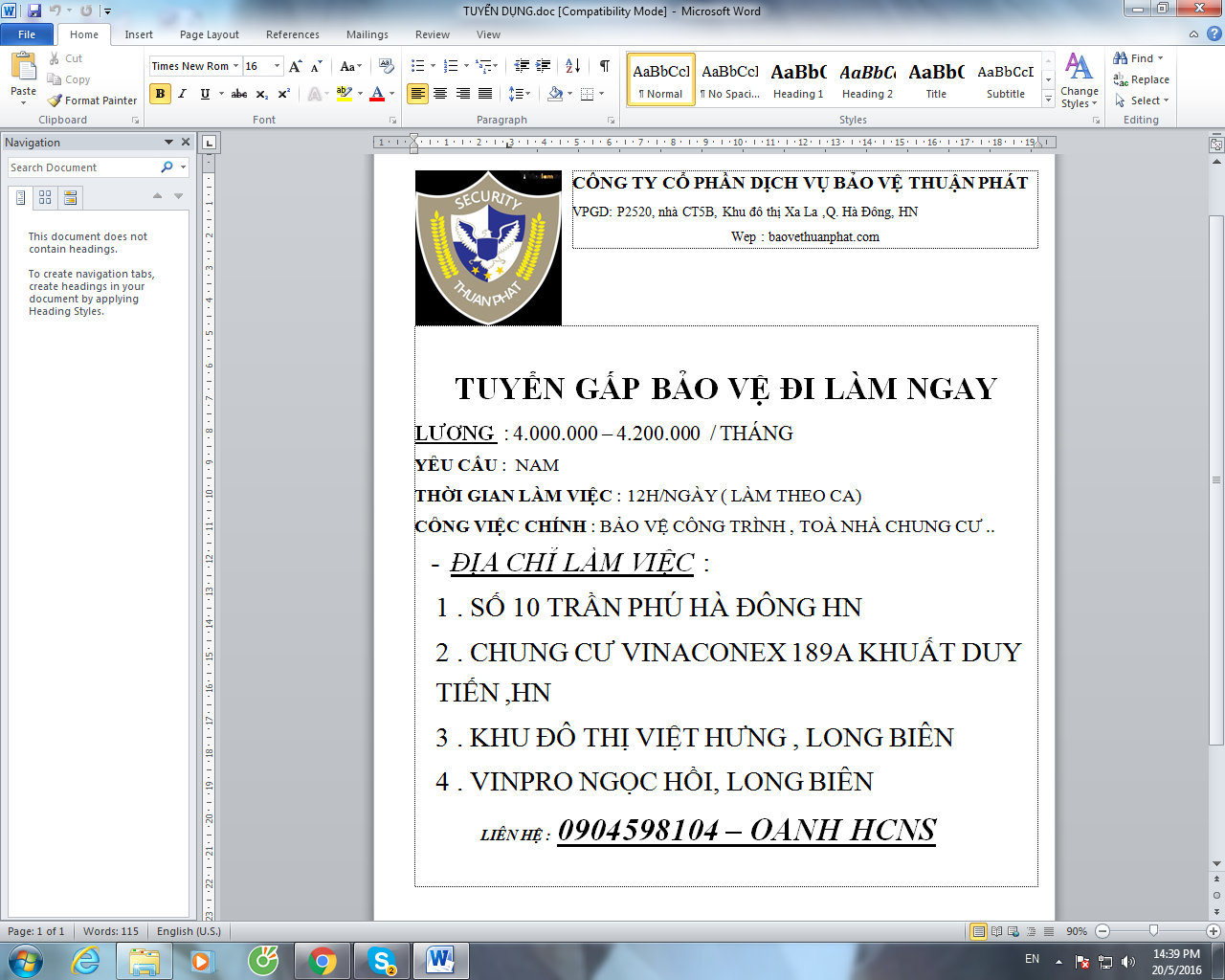This screenshot has height=980, width=1225.
Task: Apply strikethrough to text
Action: click(239, 94)
